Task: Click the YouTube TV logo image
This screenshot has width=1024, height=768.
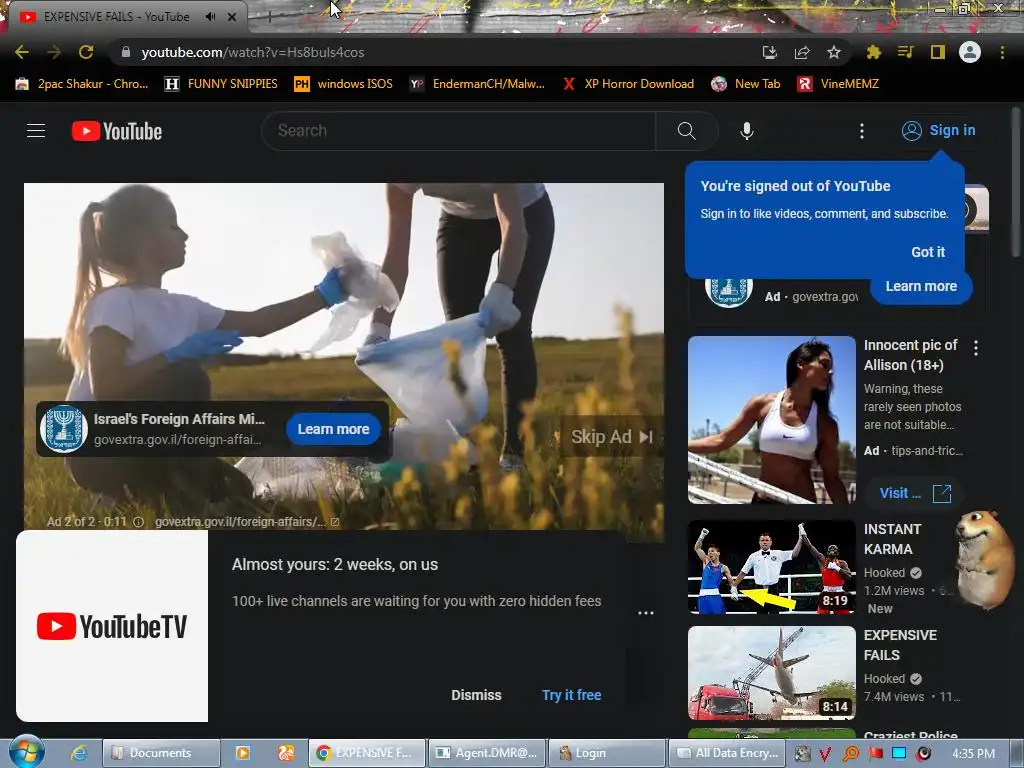Action: click(112, 626)
